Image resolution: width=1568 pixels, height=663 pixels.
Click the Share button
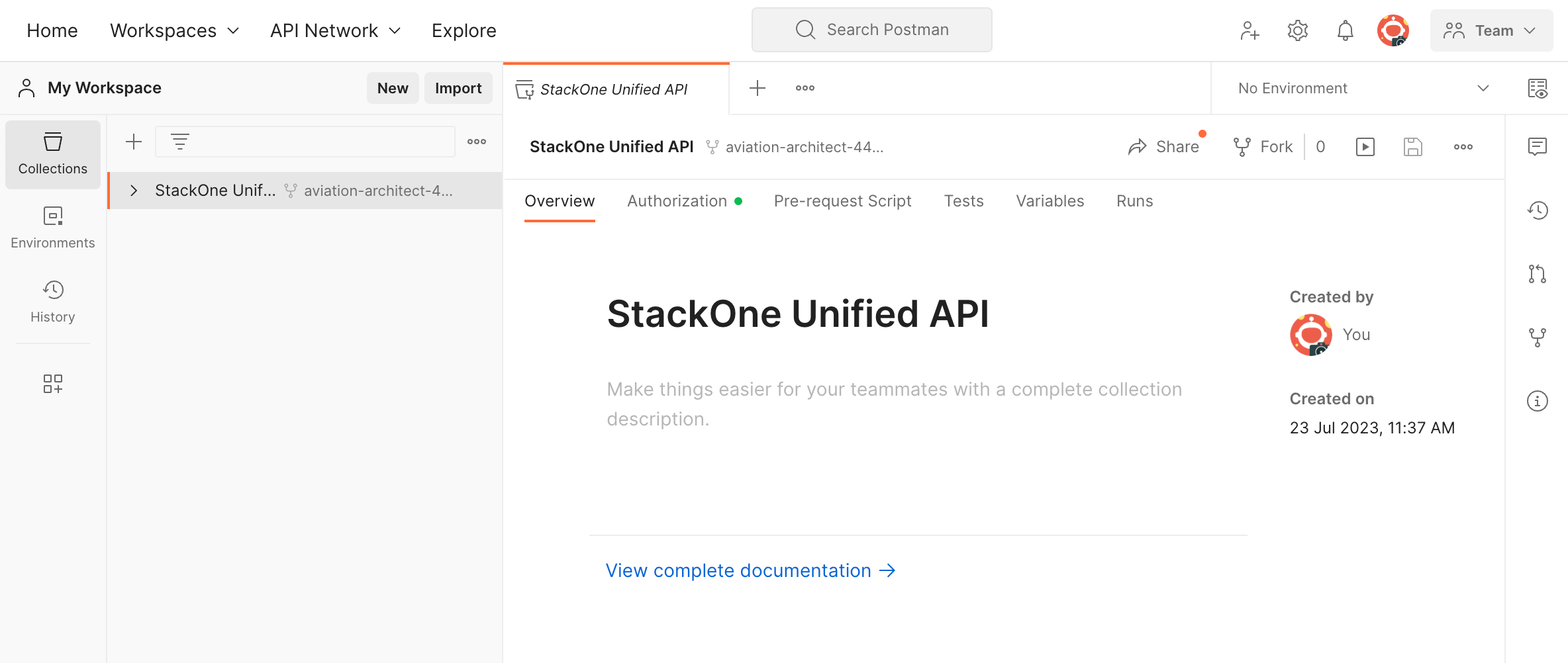pos(1164,147)
